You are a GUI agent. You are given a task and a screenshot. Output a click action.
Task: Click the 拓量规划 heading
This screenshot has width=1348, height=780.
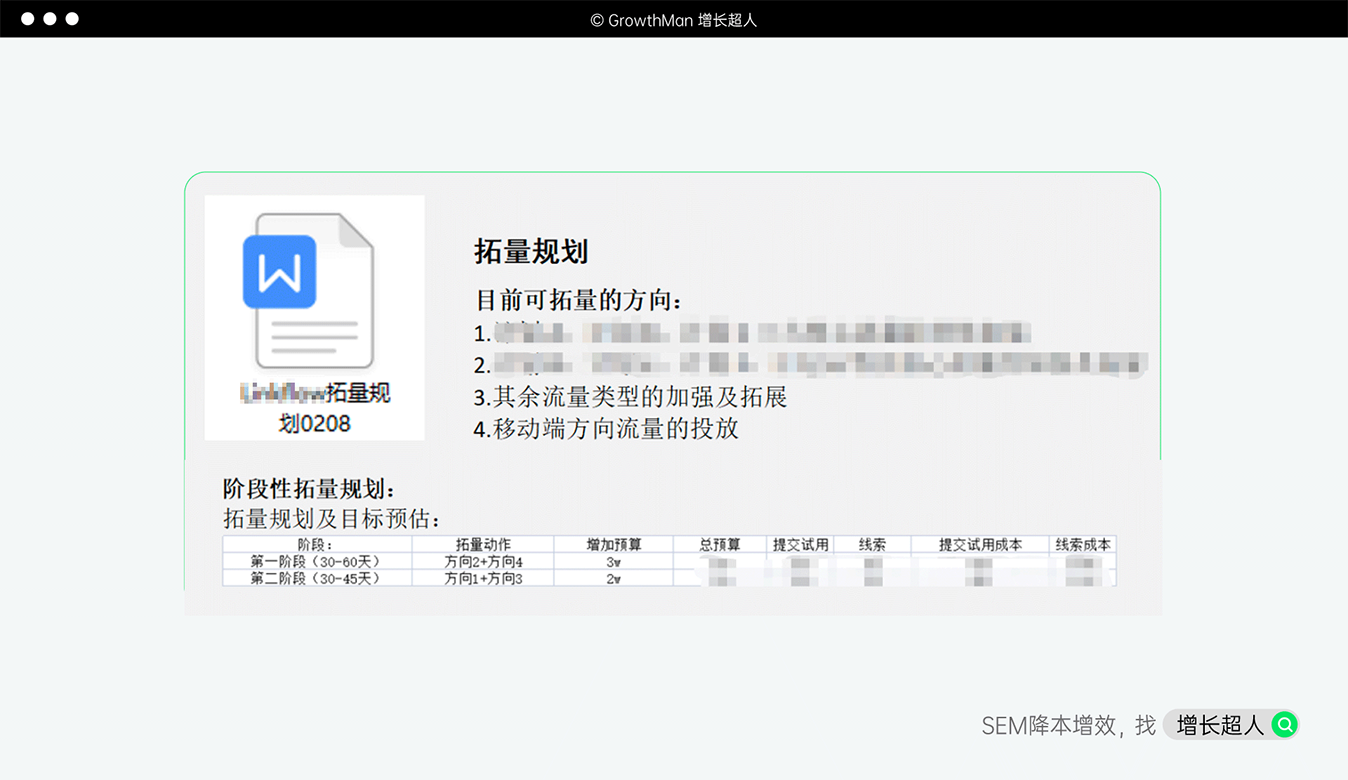pyautogui.click(x=530, y=252)
